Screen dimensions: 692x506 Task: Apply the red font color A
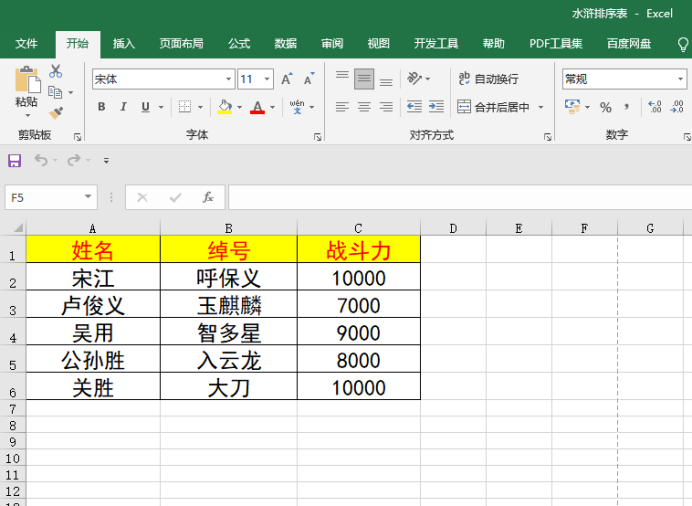257,106
